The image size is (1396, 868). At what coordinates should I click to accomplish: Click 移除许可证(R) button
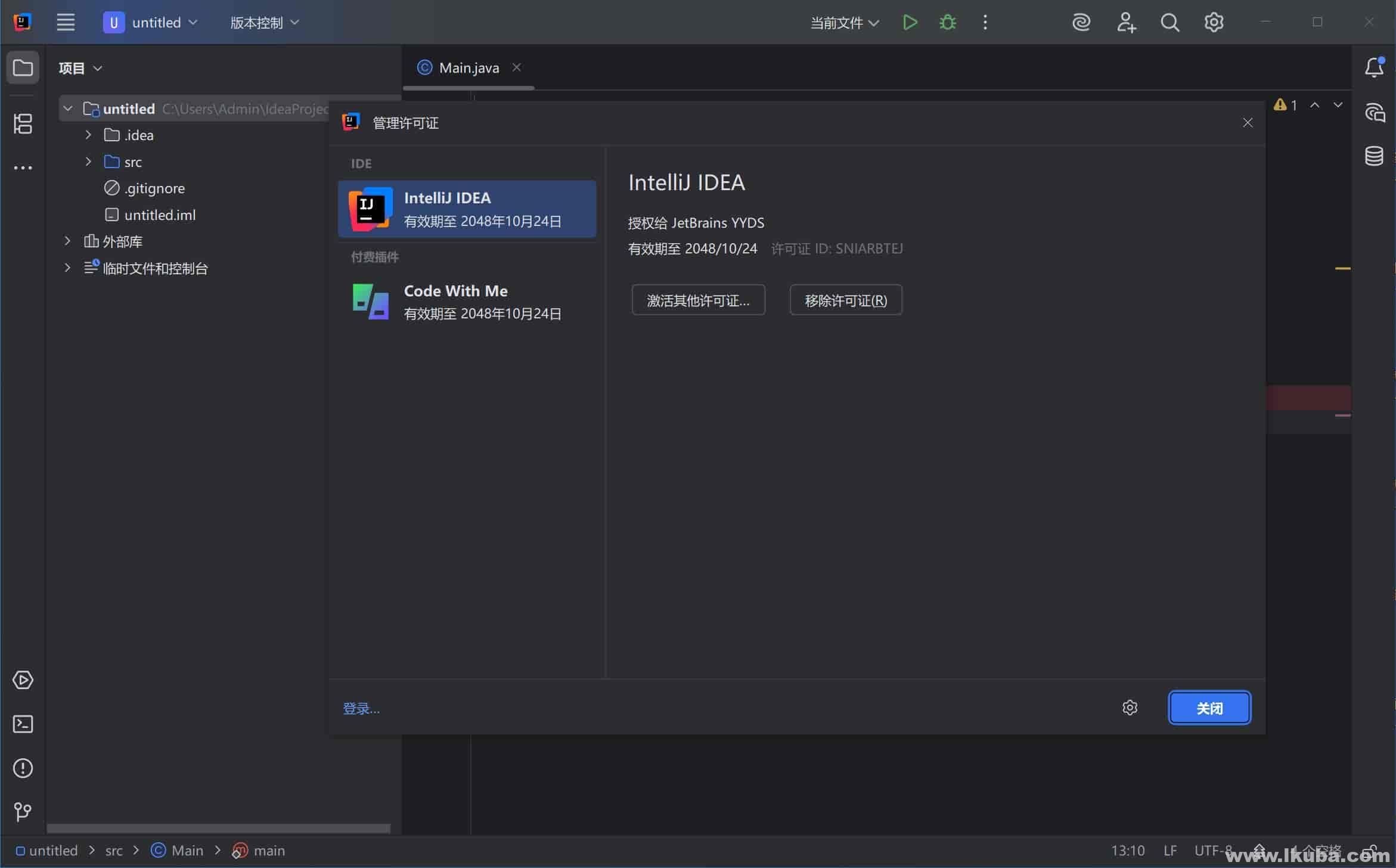tap(846, 300)
